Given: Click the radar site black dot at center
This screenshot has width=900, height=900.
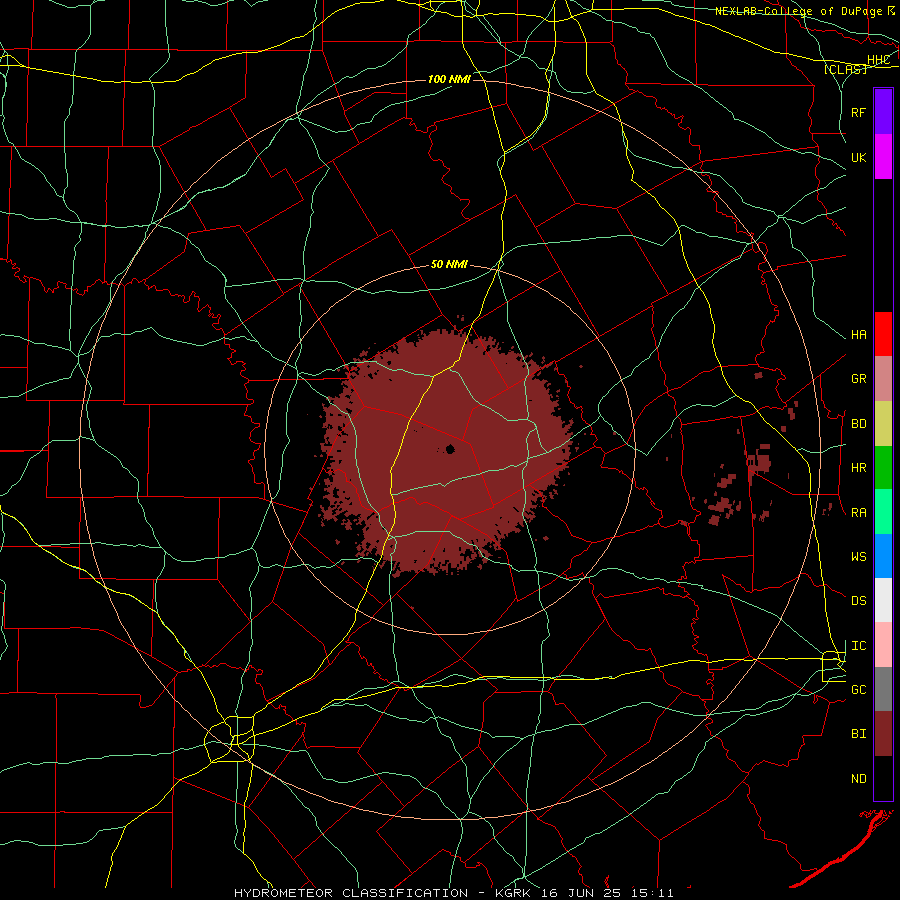Looking at the screenshot, I should click(x=450, y=449).
